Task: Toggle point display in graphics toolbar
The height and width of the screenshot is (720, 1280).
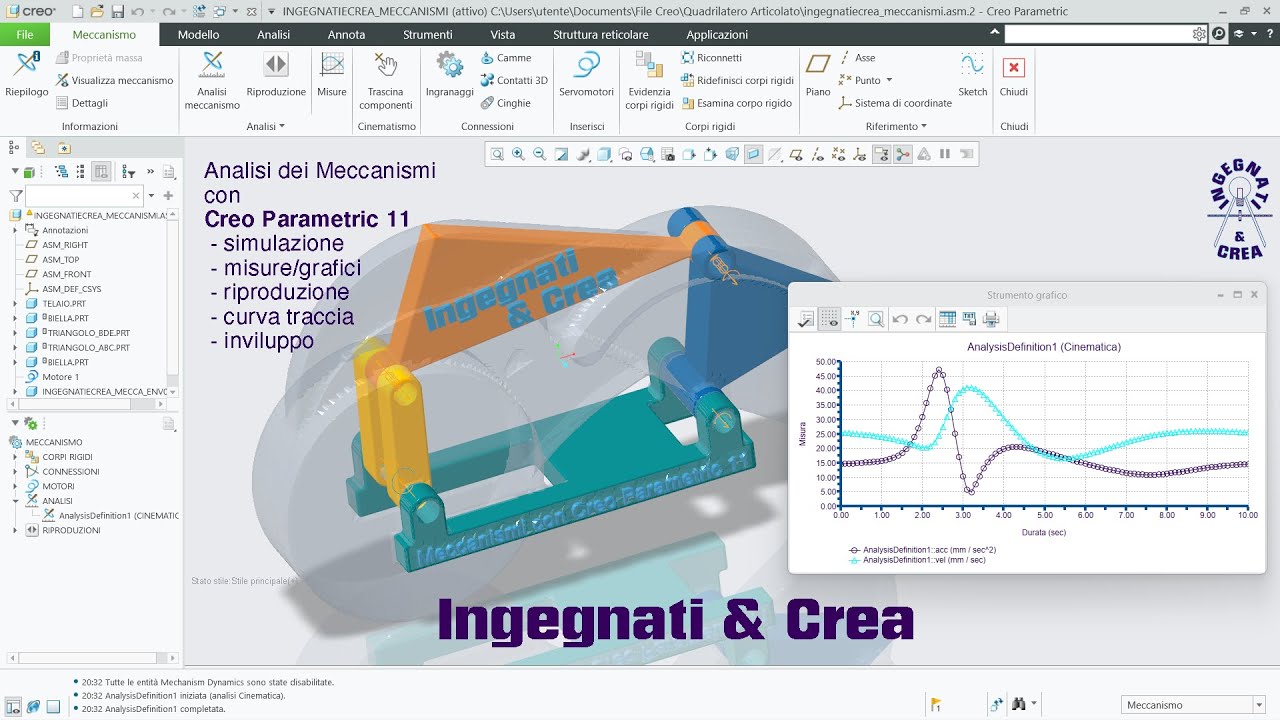Action: tap(837, 154)
